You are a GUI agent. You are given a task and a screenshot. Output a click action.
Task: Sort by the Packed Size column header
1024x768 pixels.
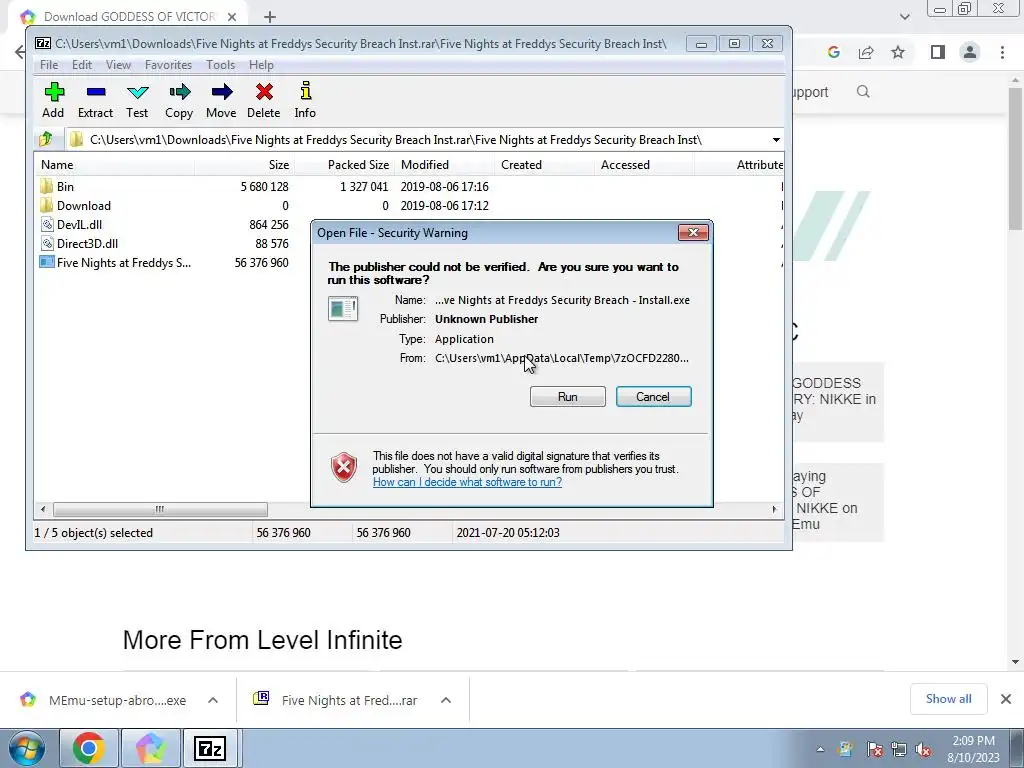click(x=344, y=165)
